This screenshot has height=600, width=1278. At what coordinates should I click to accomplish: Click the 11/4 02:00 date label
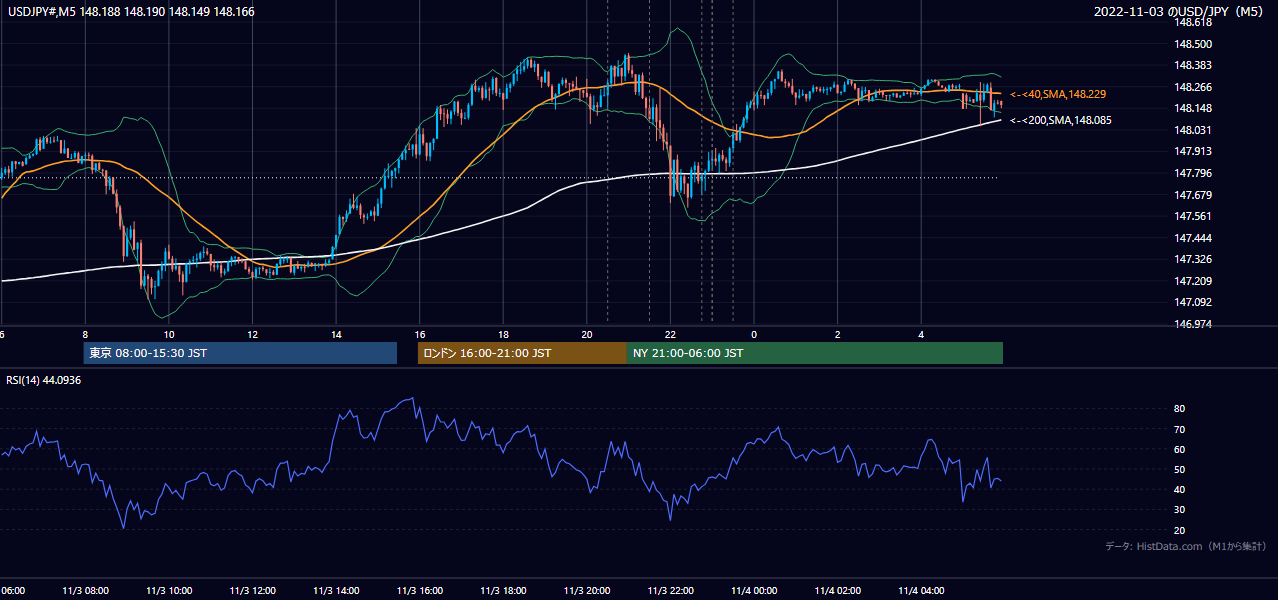[x=838, y=591]
